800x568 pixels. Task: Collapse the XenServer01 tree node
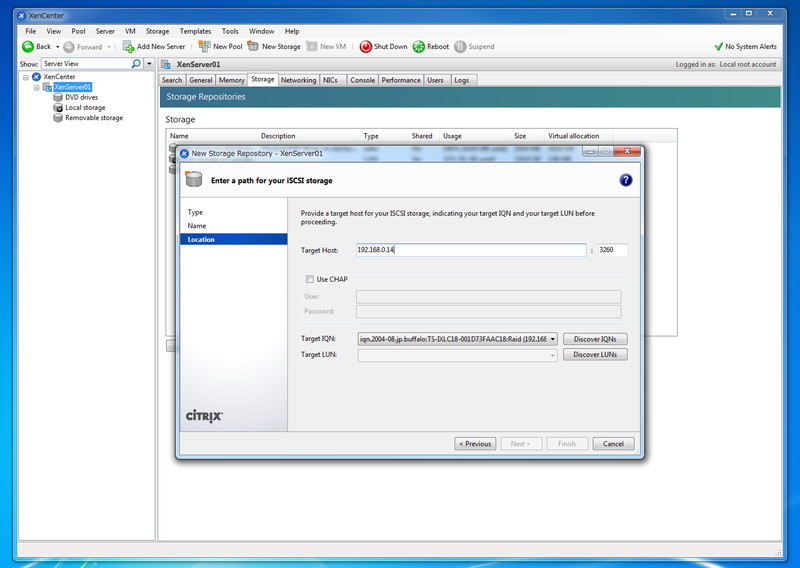click(37, 87)
